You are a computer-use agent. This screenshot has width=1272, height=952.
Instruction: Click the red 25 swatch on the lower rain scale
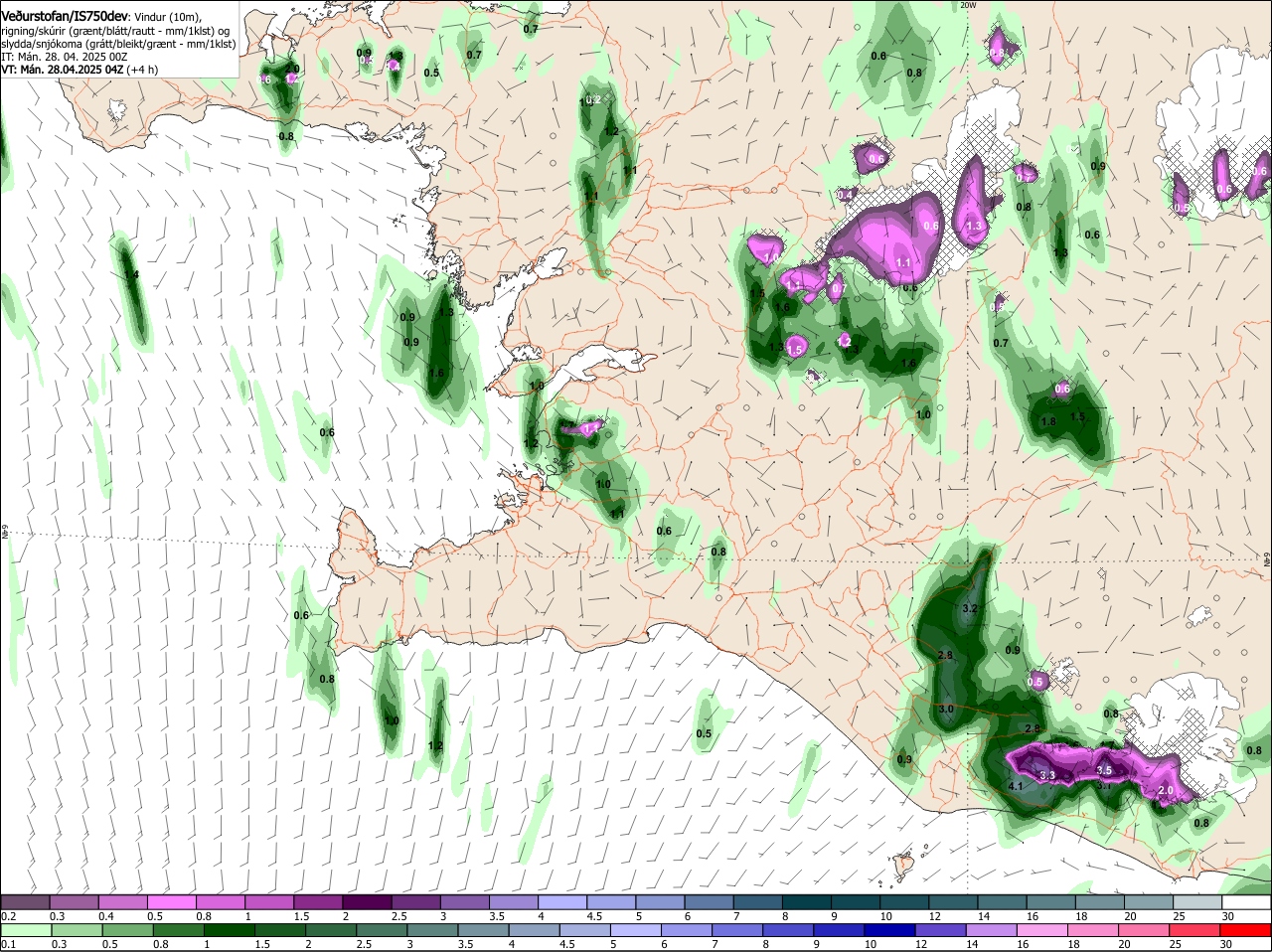pyautogui.click(x=1196, y=930)
